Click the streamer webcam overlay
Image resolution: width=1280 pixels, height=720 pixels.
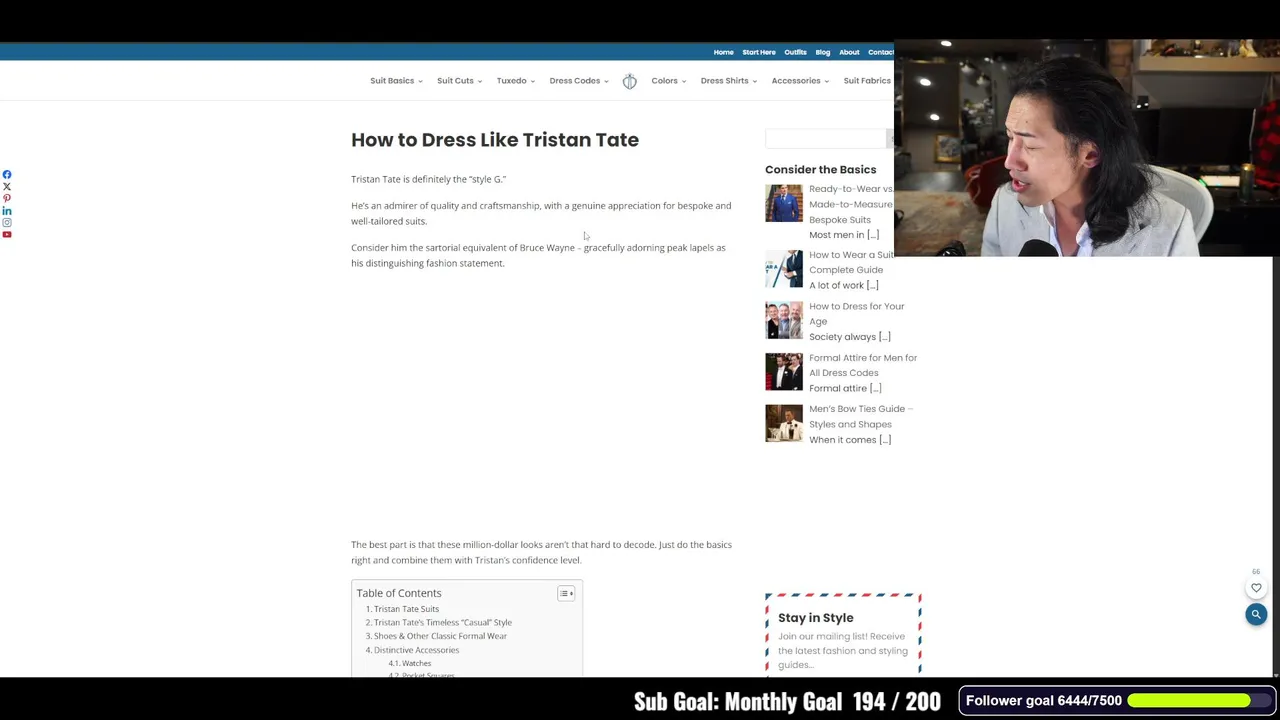[x=1087, y=148]
